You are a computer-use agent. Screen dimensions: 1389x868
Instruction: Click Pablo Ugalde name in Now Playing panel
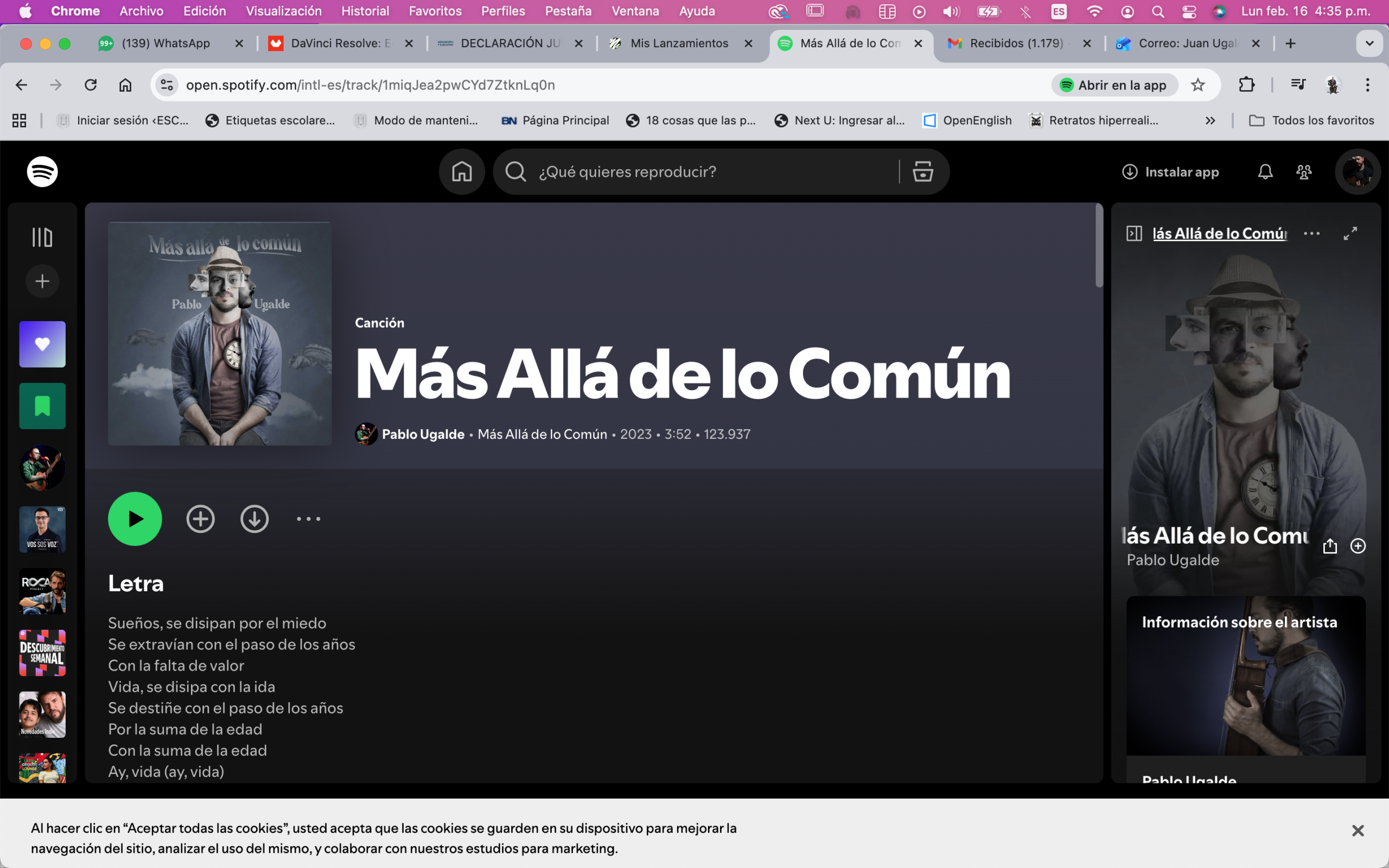[1173, 560]
